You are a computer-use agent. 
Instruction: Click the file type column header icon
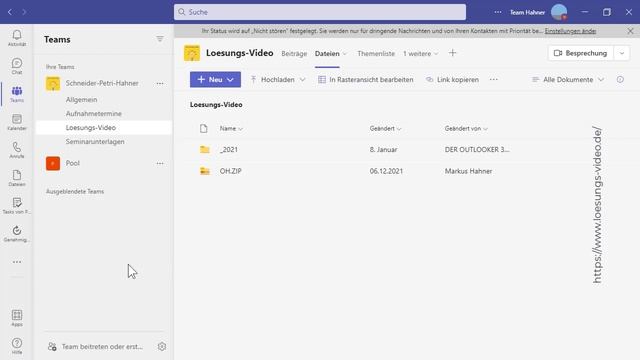[204, 129]
